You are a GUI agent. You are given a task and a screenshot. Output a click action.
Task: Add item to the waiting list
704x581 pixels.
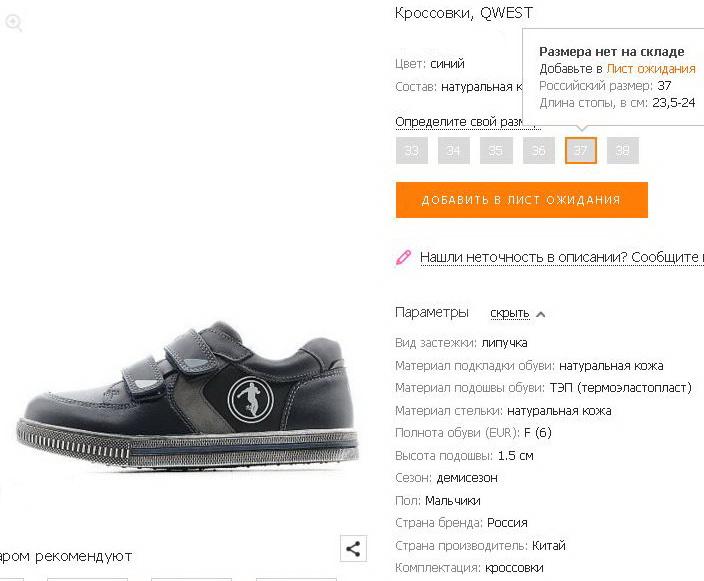click(x=522, y=200)
